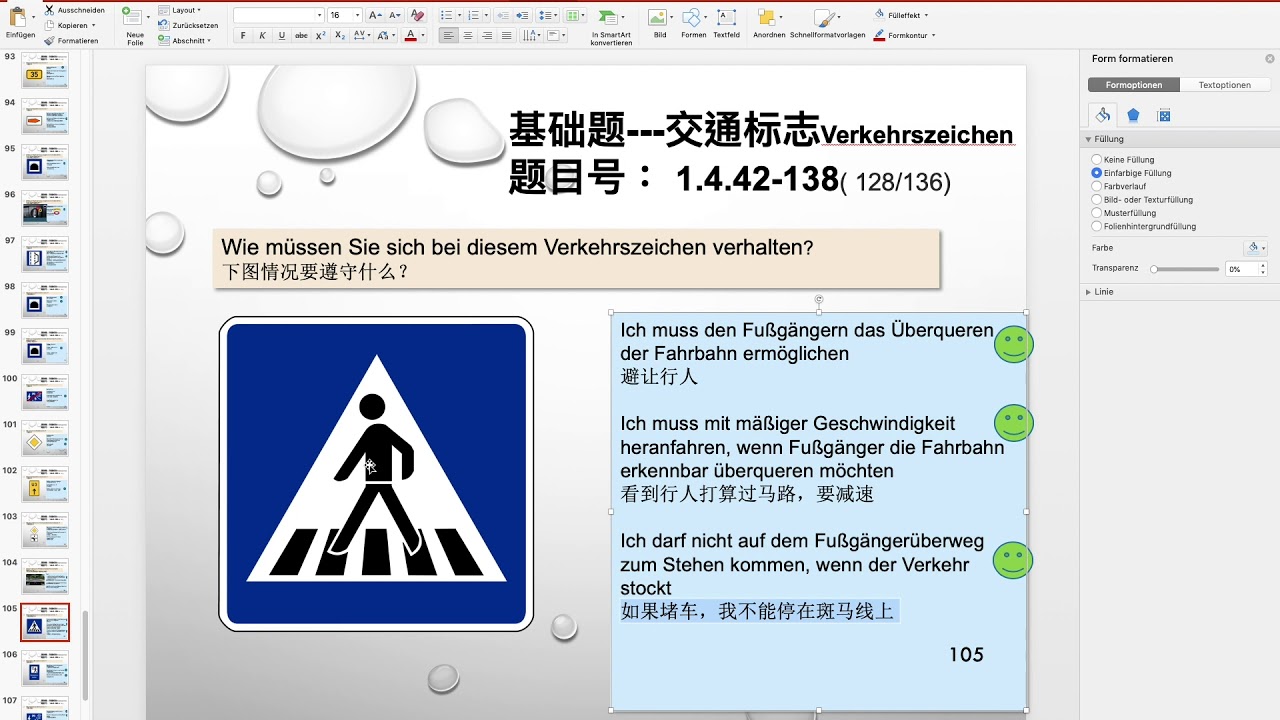Viewport: 1280px width, 720px height.
Task: Open the Formen shapes gallery
Action: [693, 23]
